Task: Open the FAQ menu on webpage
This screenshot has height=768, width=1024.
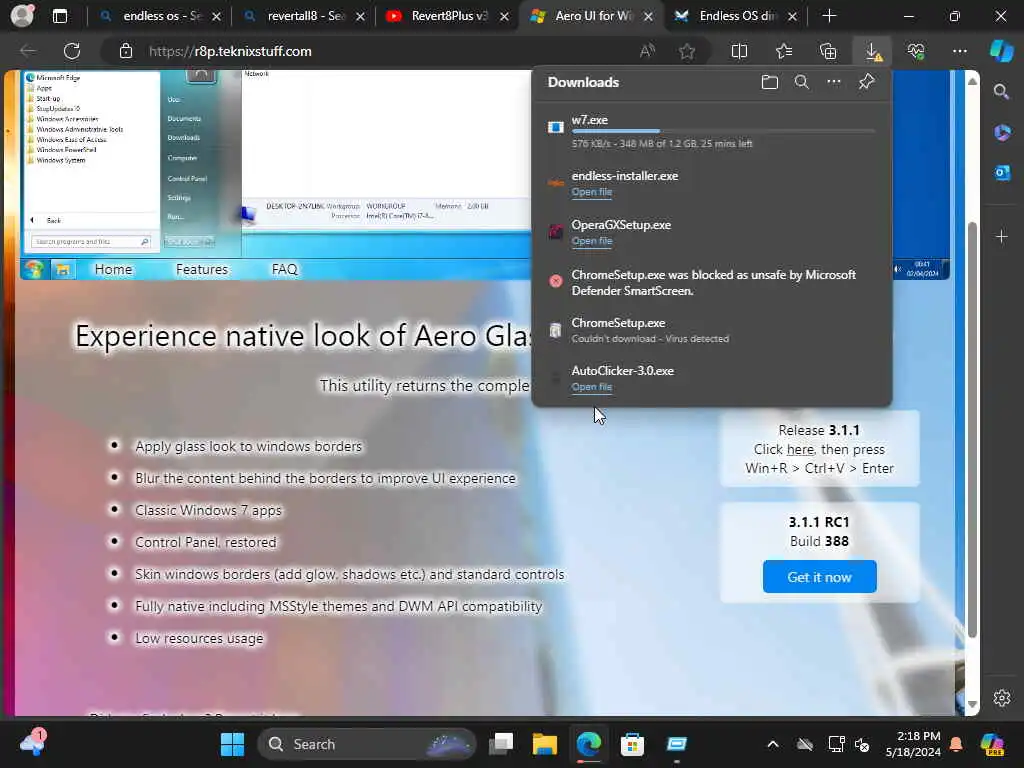Action: pos(284,269)
